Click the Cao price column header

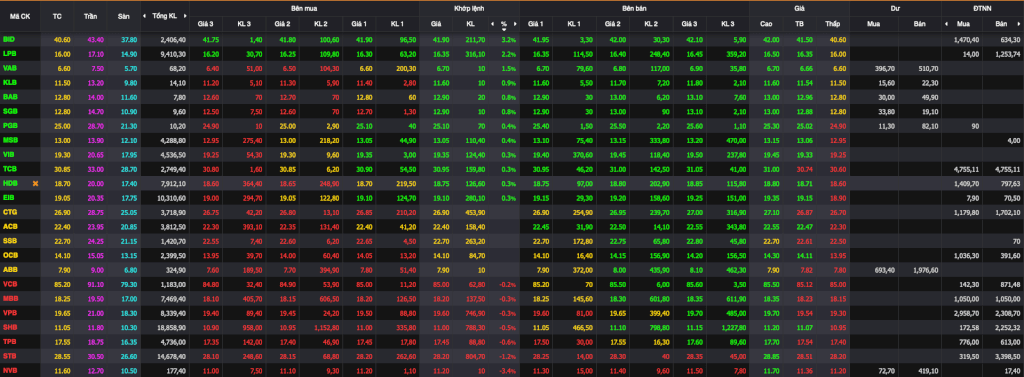pyautogui.click(x=766, y=24)
